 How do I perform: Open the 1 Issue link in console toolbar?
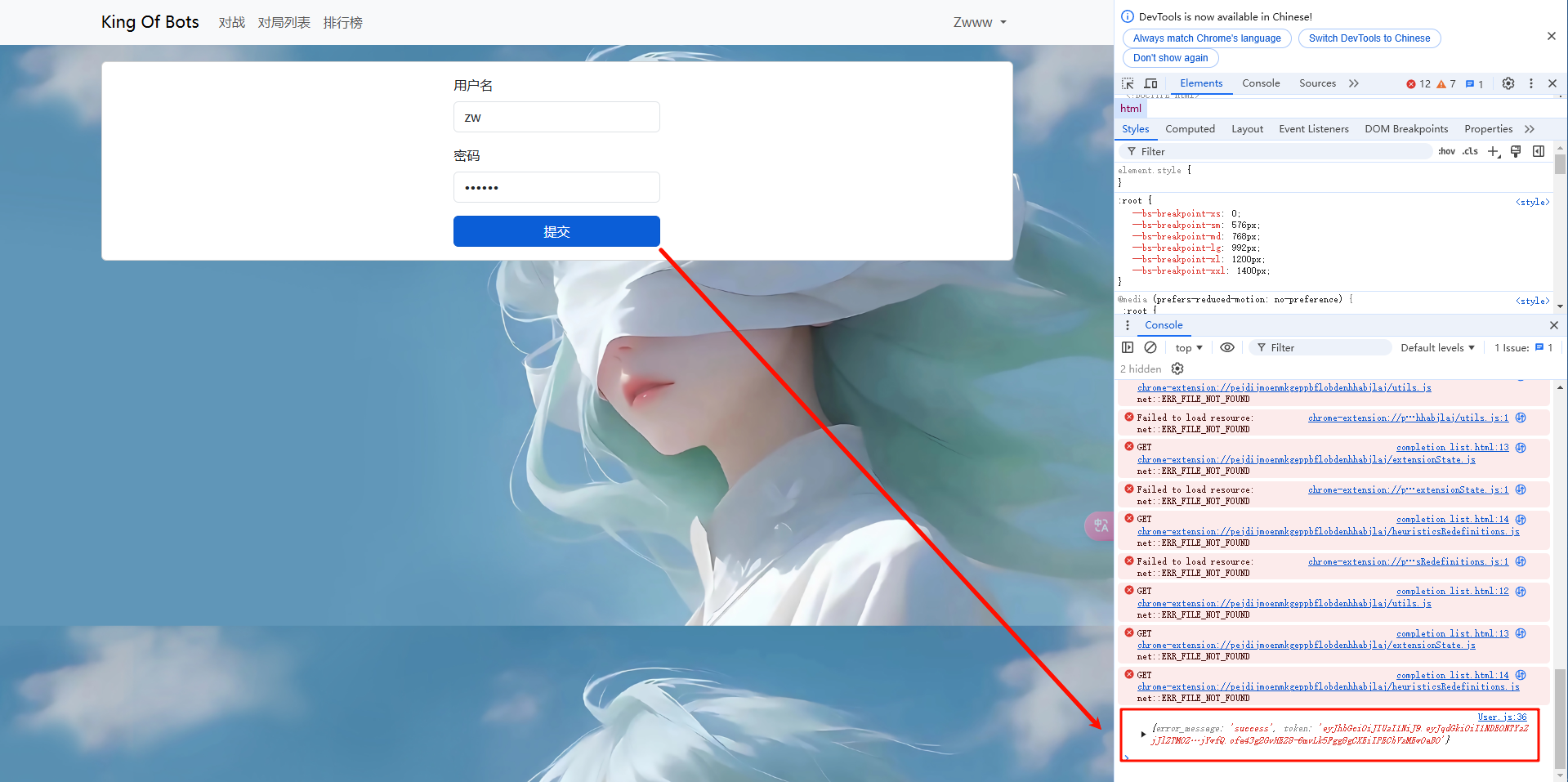1523,348
